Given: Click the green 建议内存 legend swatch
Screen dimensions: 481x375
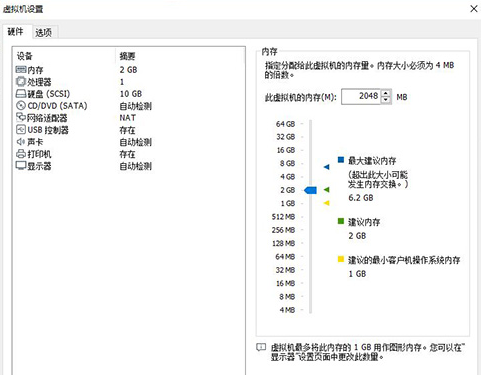Looking at the screenshot, I should tap(341, 221).
